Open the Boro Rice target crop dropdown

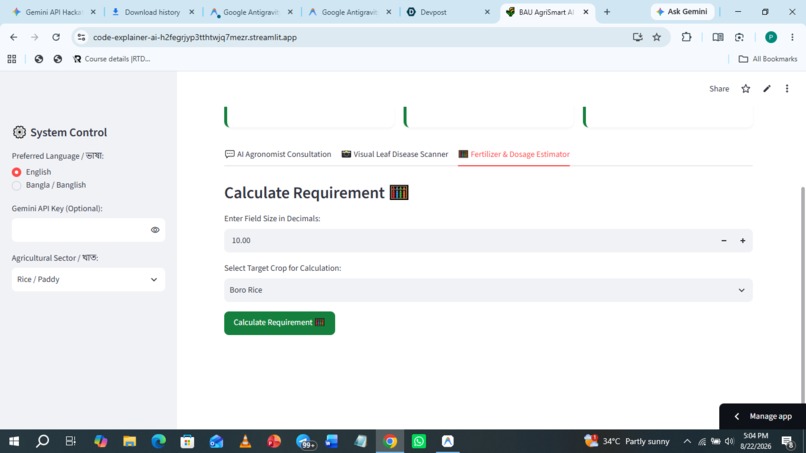pos(488,290)
